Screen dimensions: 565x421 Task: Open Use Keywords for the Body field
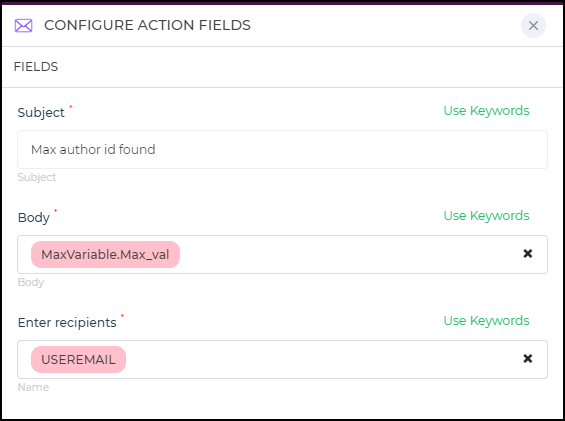coord(486,216)
